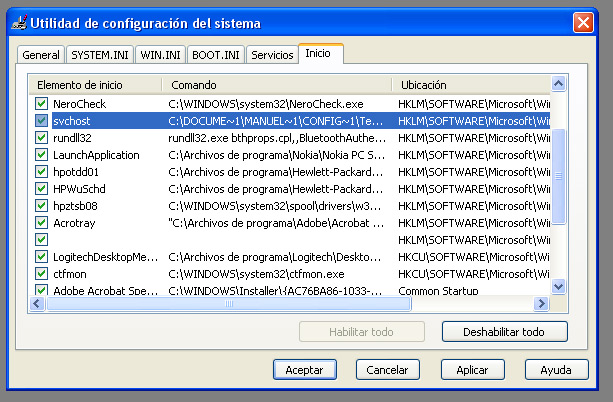Click the vertical scrollbar up arrow
Screen dimensions: 613x402
(x=558, y=83)
